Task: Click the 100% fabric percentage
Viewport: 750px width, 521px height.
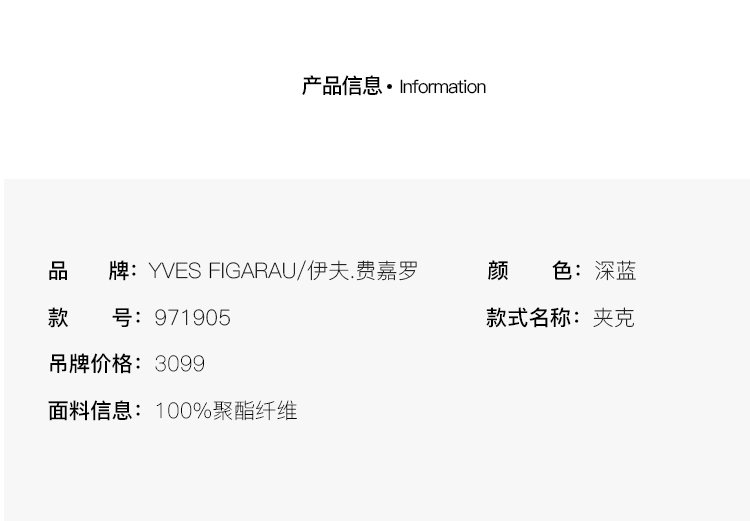Action: 183,411
